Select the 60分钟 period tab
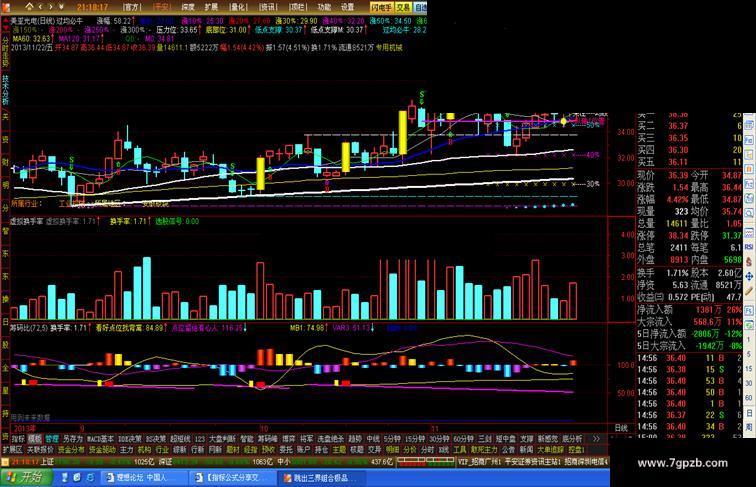756x487 pixels. click(463, 439)
